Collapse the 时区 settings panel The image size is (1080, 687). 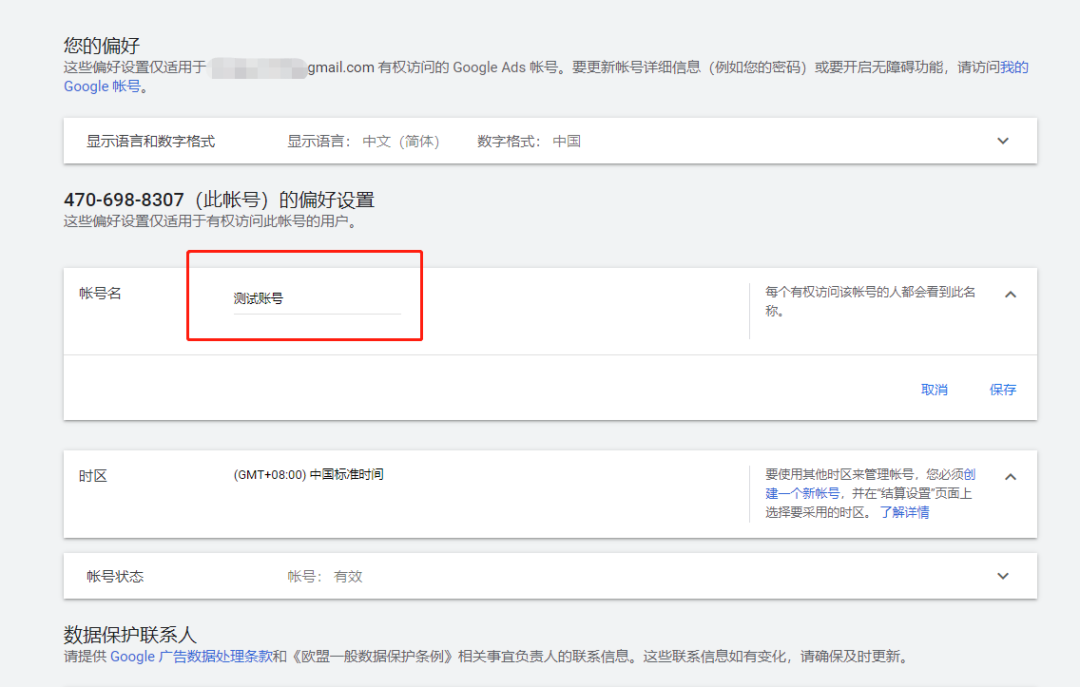pyautogui.click(x=1010, y=475)
